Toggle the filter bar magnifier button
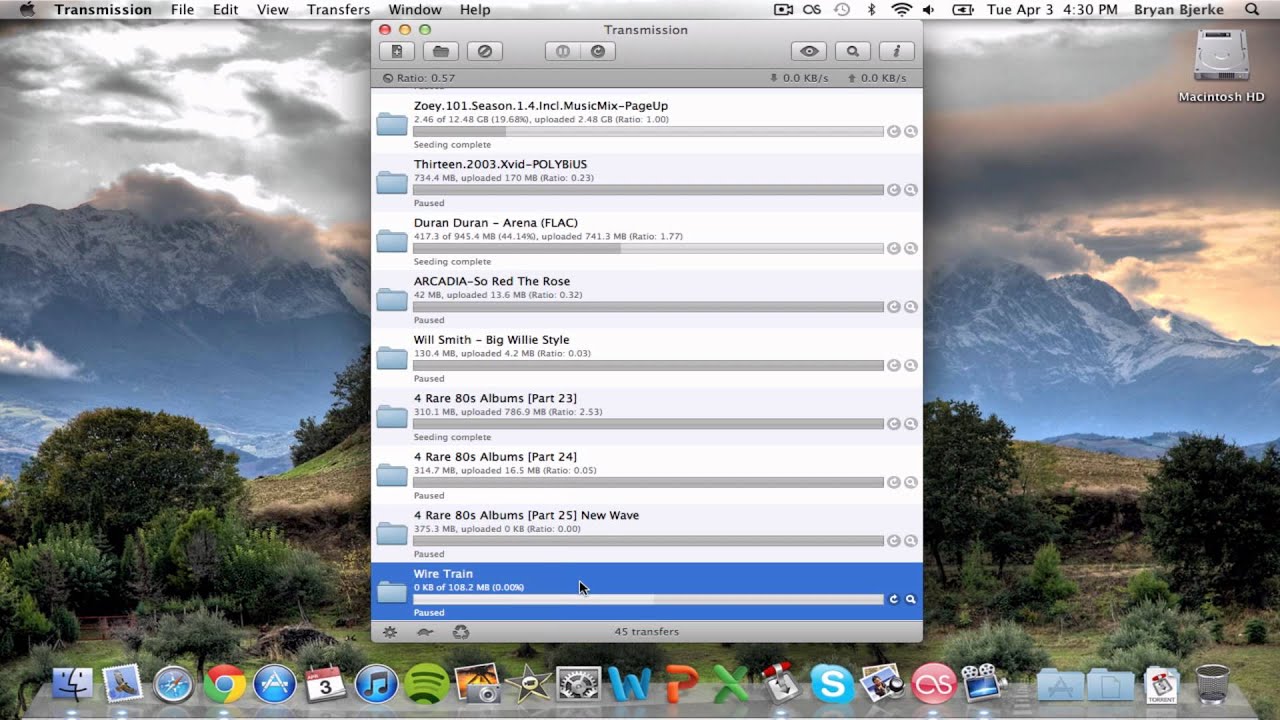 [x=853, y=51]
